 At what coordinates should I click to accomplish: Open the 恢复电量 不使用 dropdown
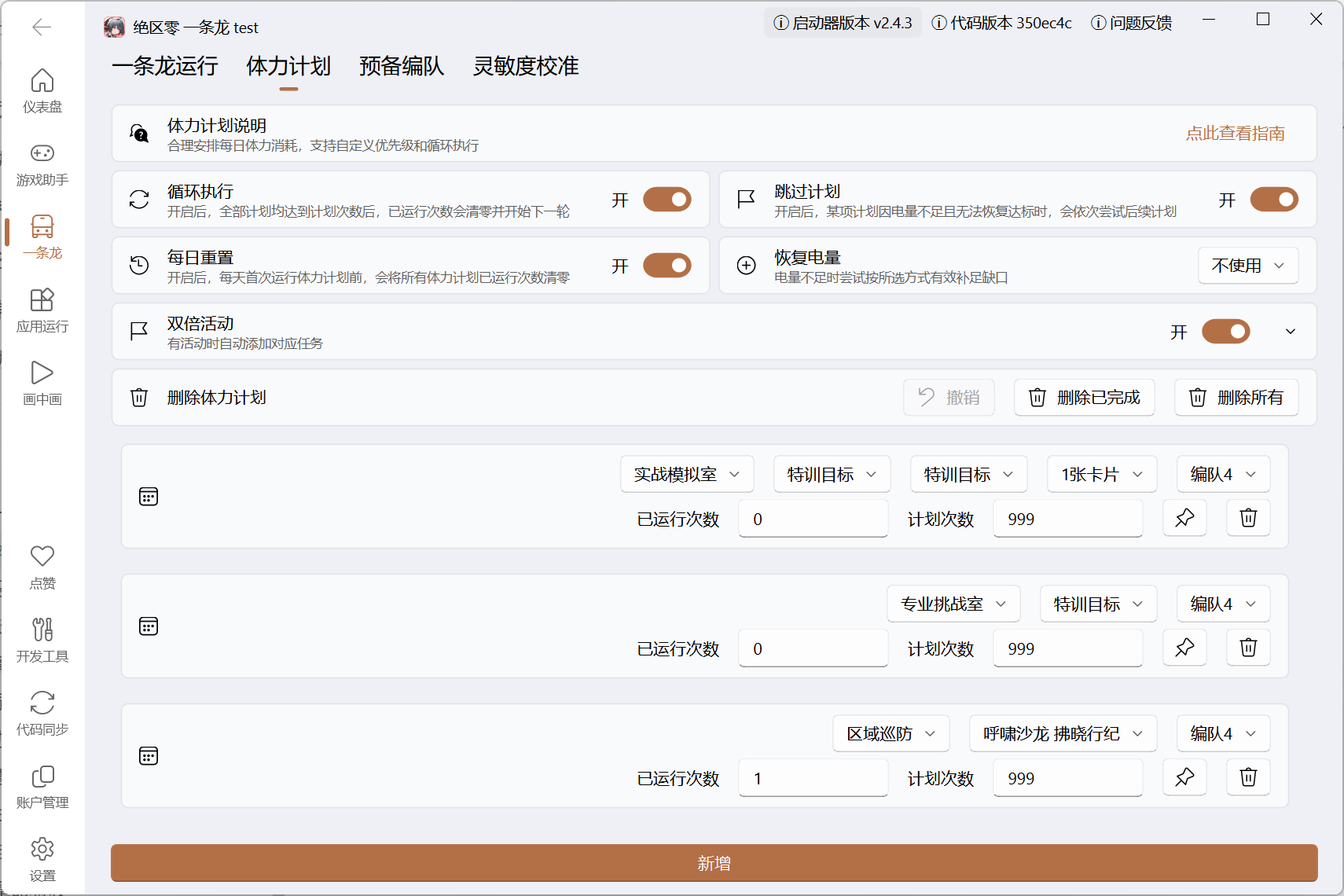tap(1248, 266)
